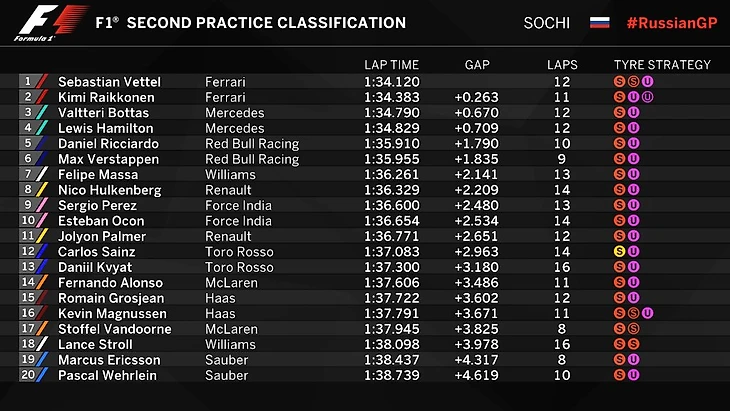Viewport: 730px width, 411px height.
Task: Click Fernando Alonso's lap time 1:37.606
Action: [391, 283]
